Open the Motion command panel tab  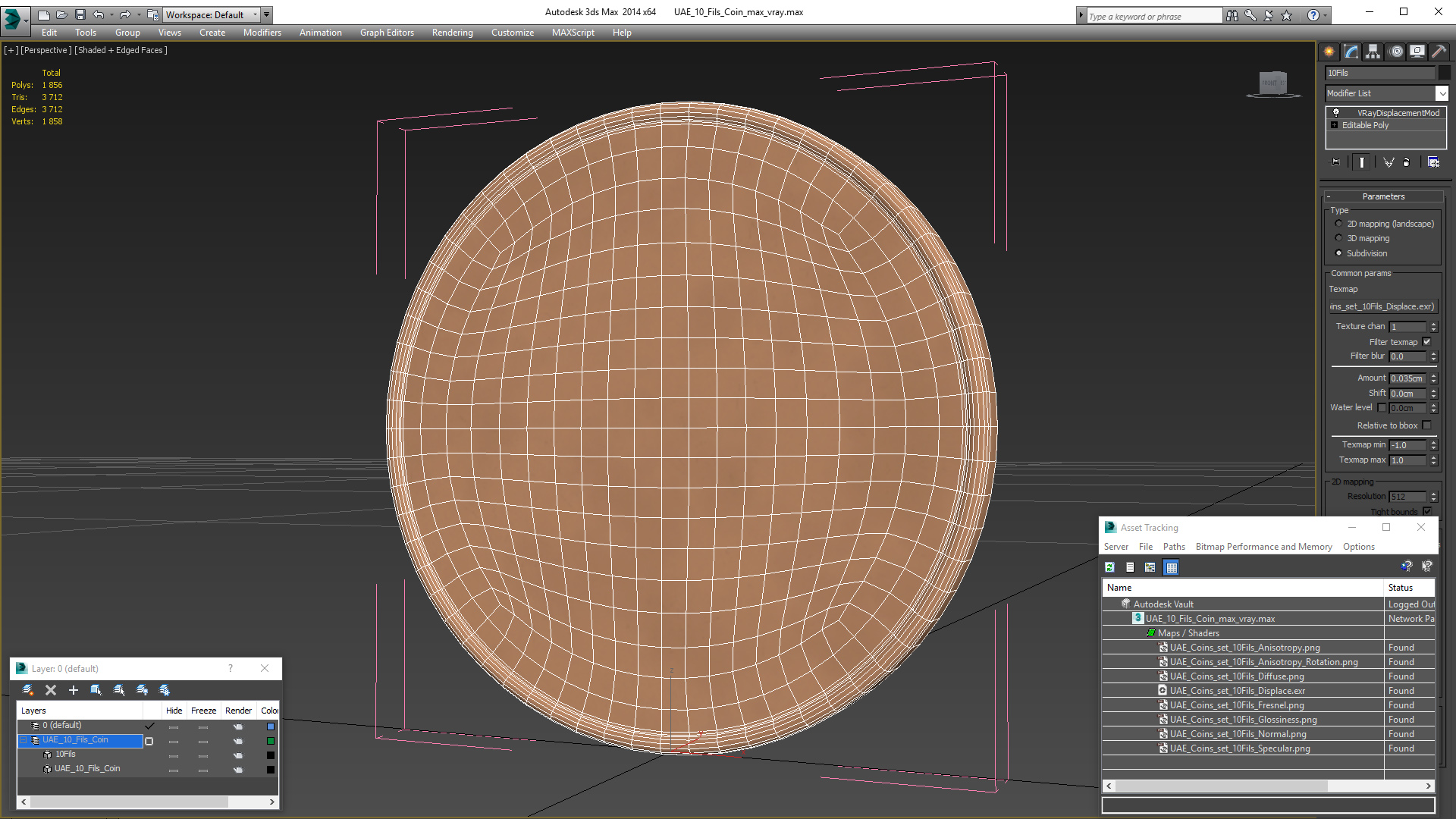1396,52
